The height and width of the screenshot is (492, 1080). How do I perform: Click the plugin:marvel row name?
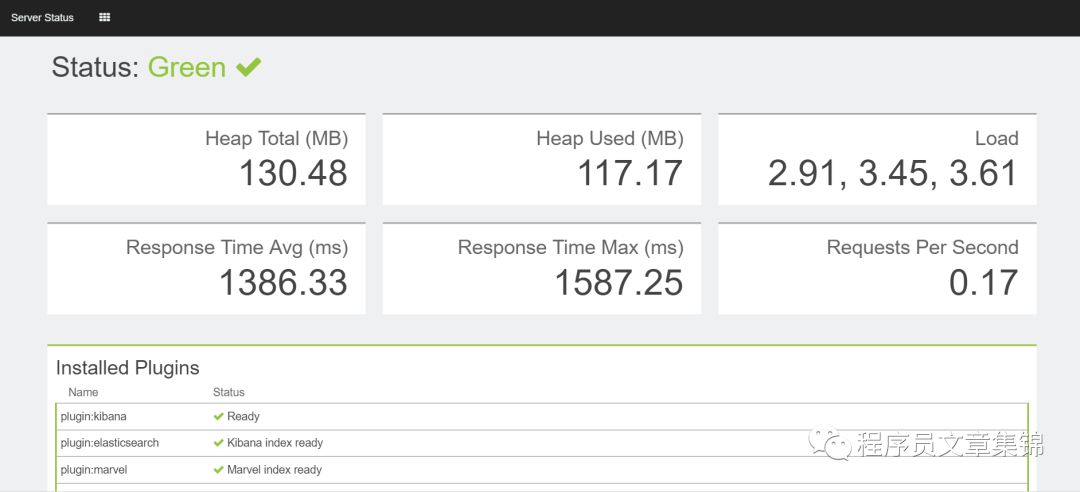click(94, 470)
